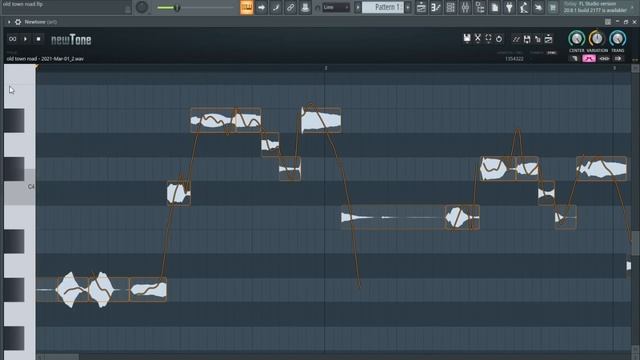This screenshot has width=640, height=360.
Task: Expand the arrow menu left of Newtone gear
Action: (x=9, y=22)
